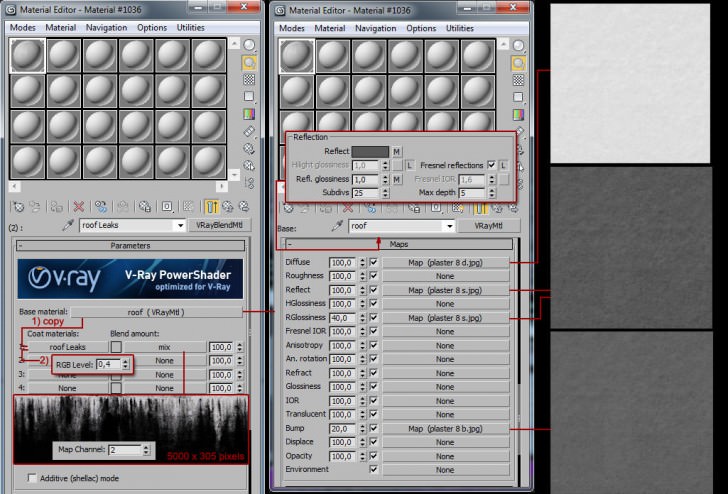Open Material menu in left window
Image resolution: width=728 pixels, height=494 pixels.
tap(61, 27)
